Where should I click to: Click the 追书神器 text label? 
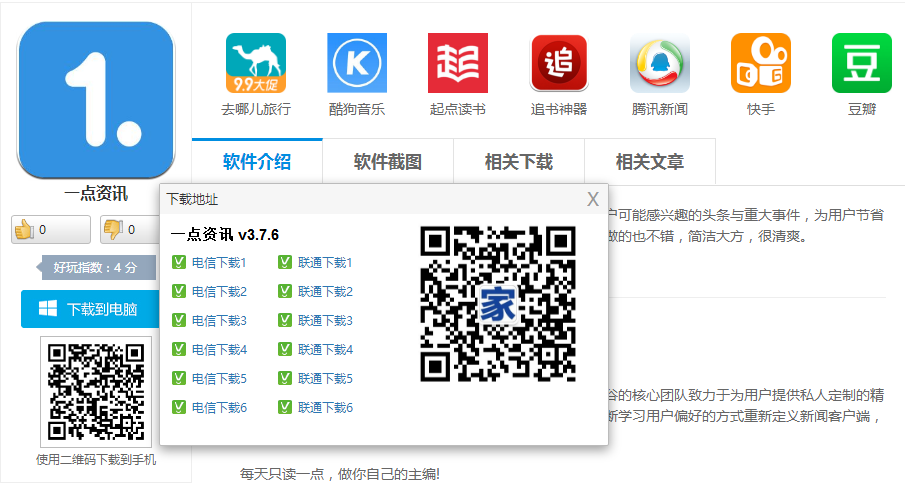click(x=559, y=109)
